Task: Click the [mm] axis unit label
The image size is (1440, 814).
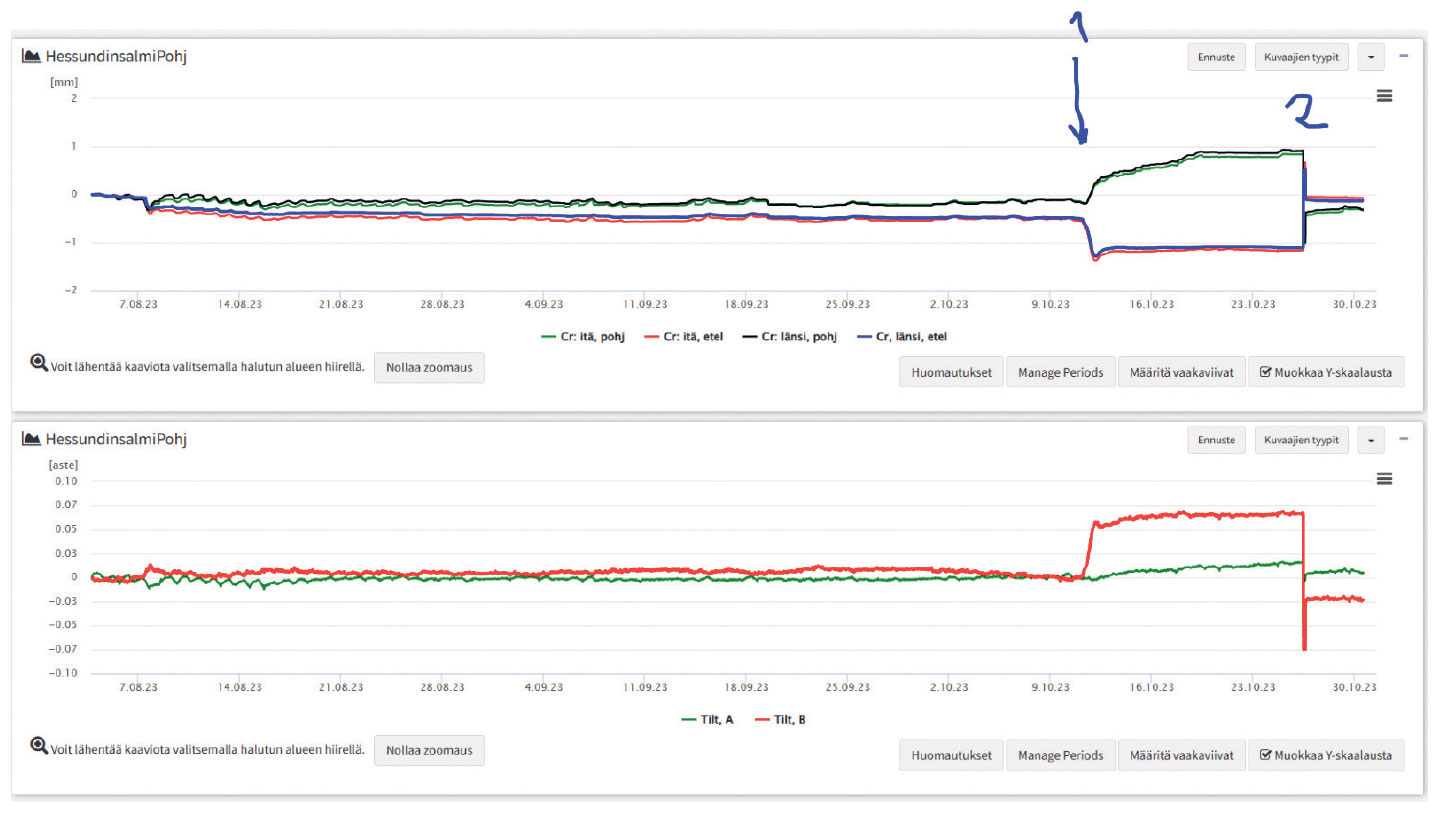Action: 64,81
